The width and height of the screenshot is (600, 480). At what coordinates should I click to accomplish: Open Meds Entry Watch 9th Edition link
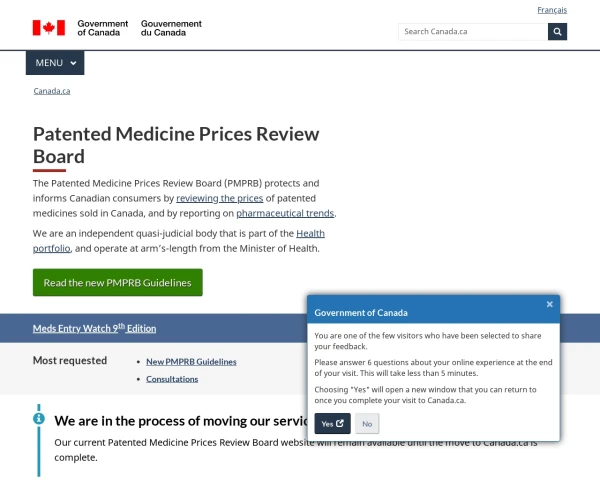point(94,328)
